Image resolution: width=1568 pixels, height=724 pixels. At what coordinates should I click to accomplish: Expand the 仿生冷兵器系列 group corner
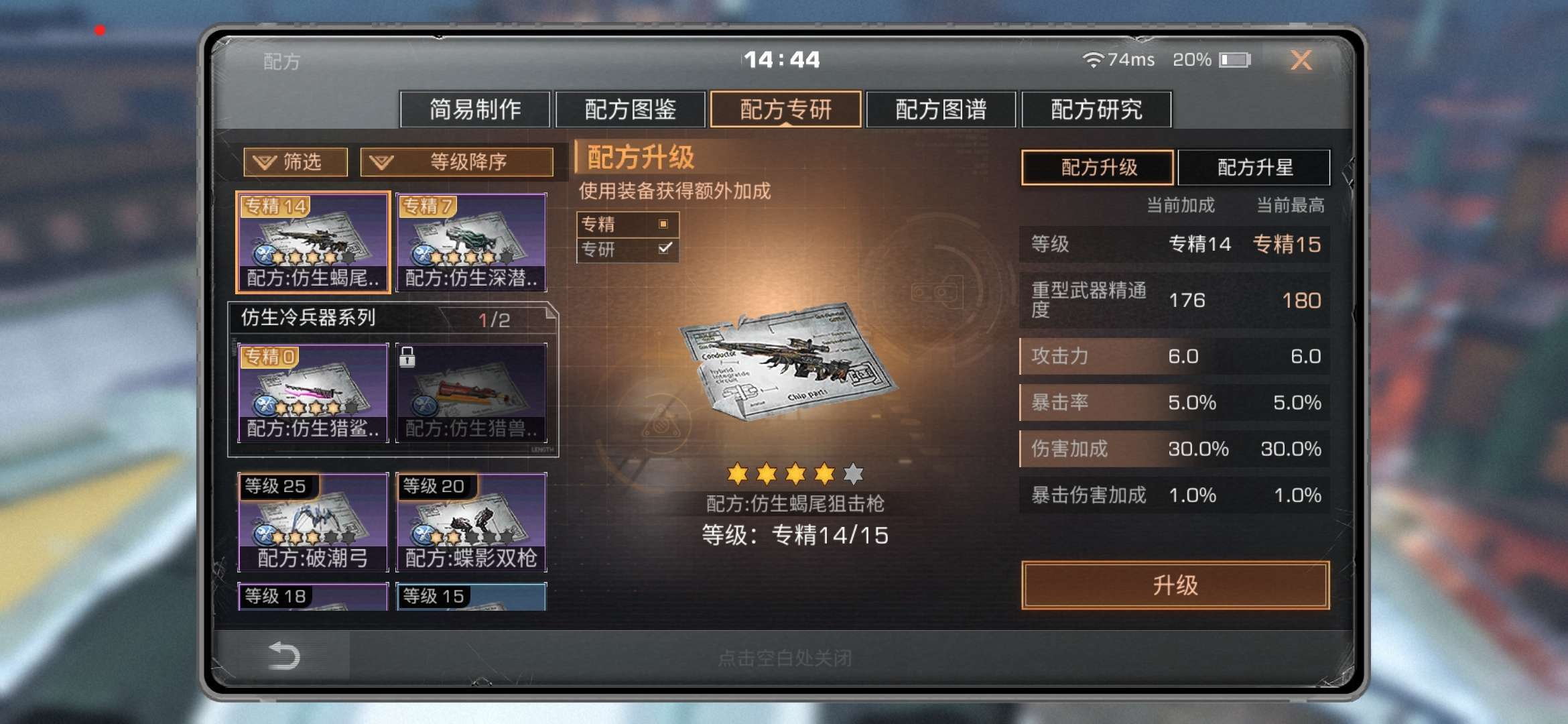point(551,310)
